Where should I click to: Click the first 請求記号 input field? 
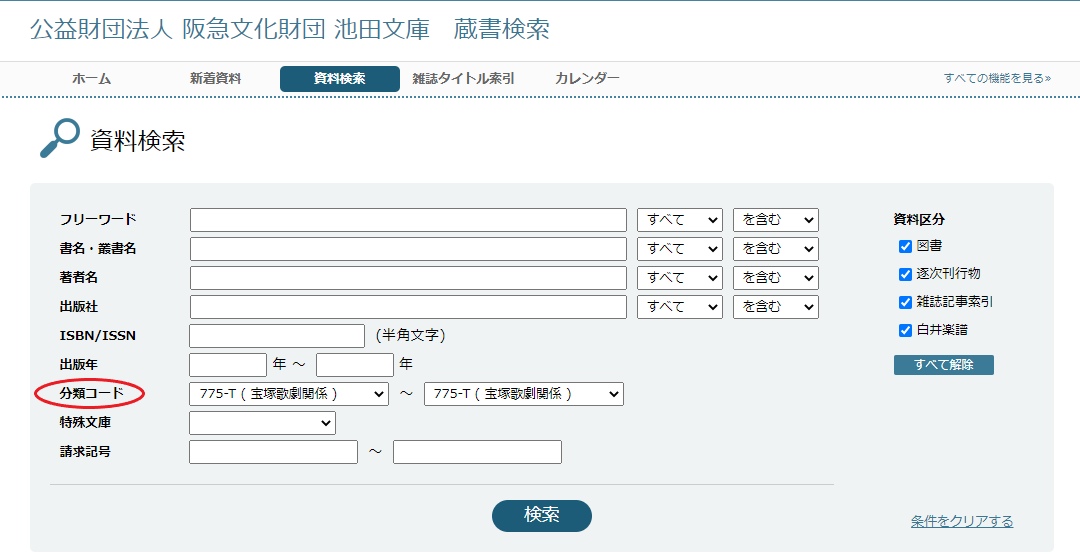point(273,452)
